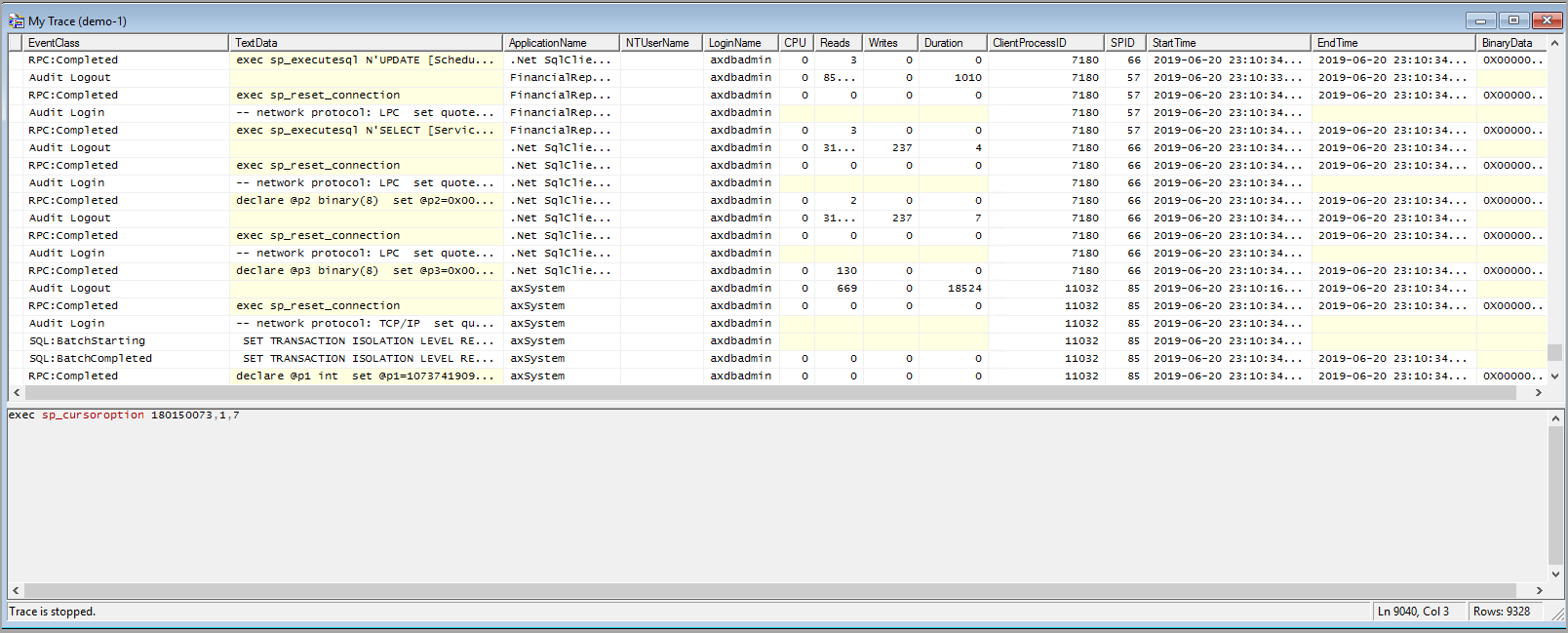Click the My Trace window icon
This screenshot has height=633, width=1568.
point(17,20)
